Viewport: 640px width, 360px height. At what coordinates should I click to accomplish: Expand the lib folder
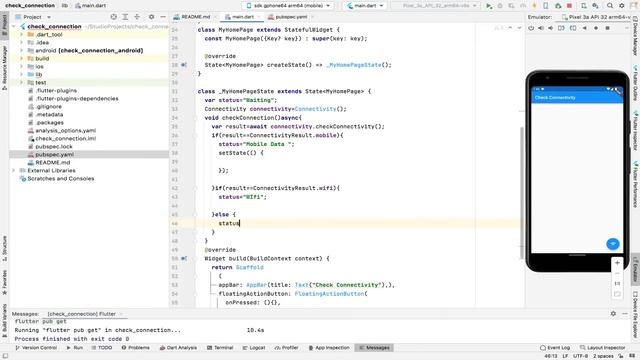tap(22, 74)
